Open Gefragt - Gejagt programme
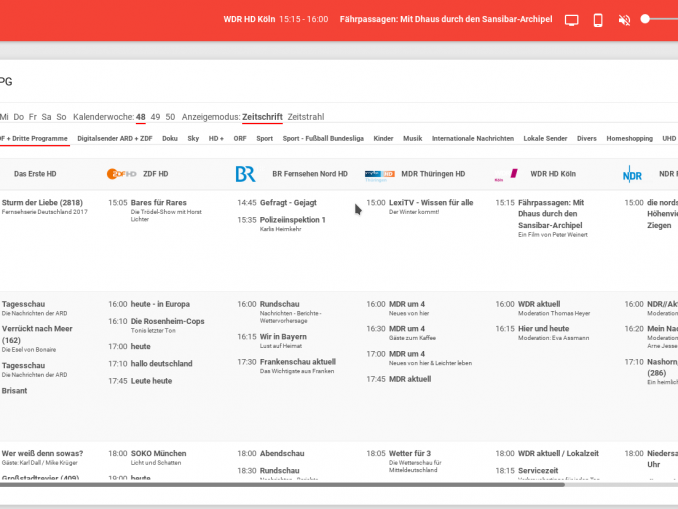 point(288,202)
